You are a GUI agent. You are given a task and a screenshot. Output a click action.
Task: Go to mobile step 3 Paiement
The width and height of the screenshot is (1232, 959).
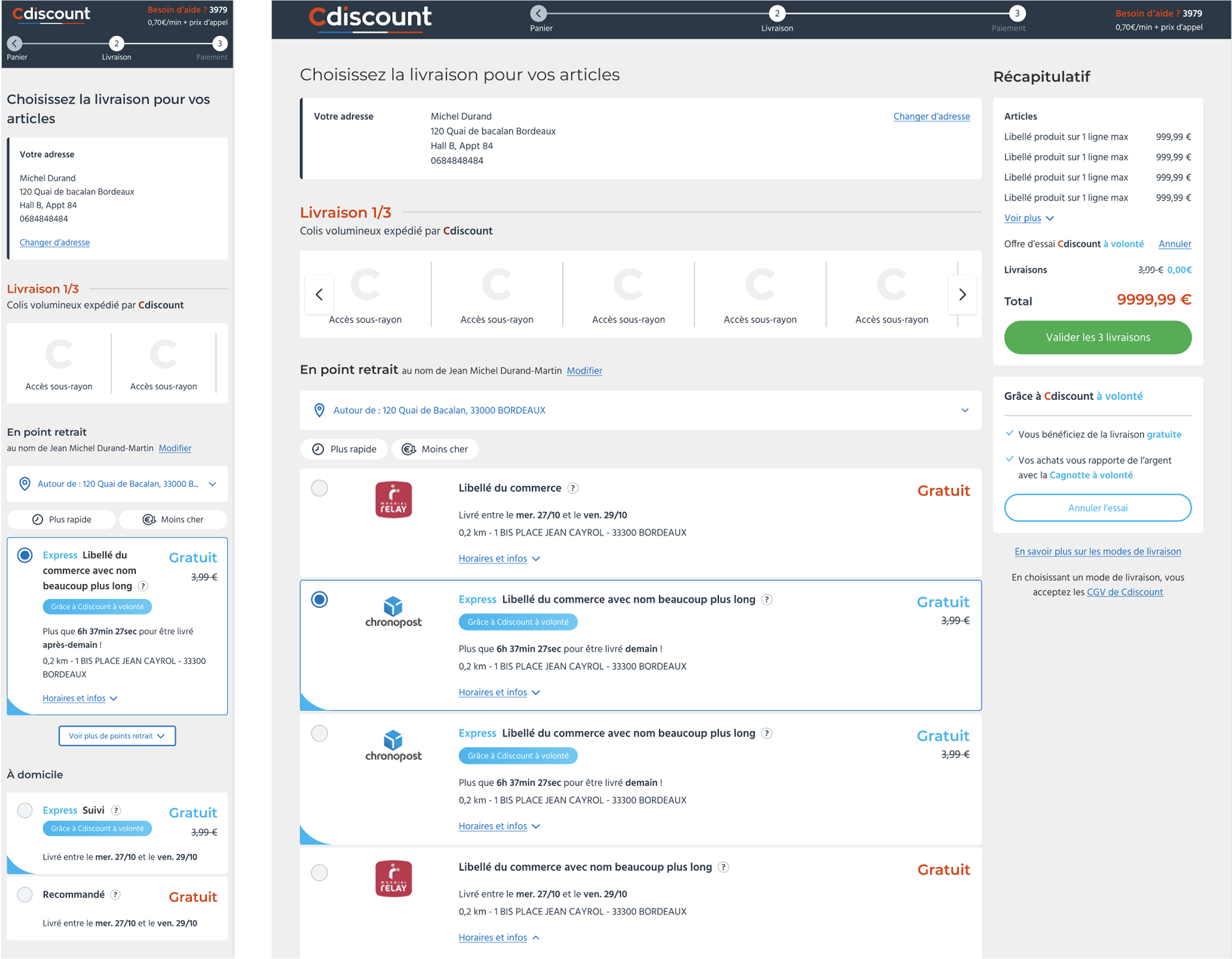[220, 43]
